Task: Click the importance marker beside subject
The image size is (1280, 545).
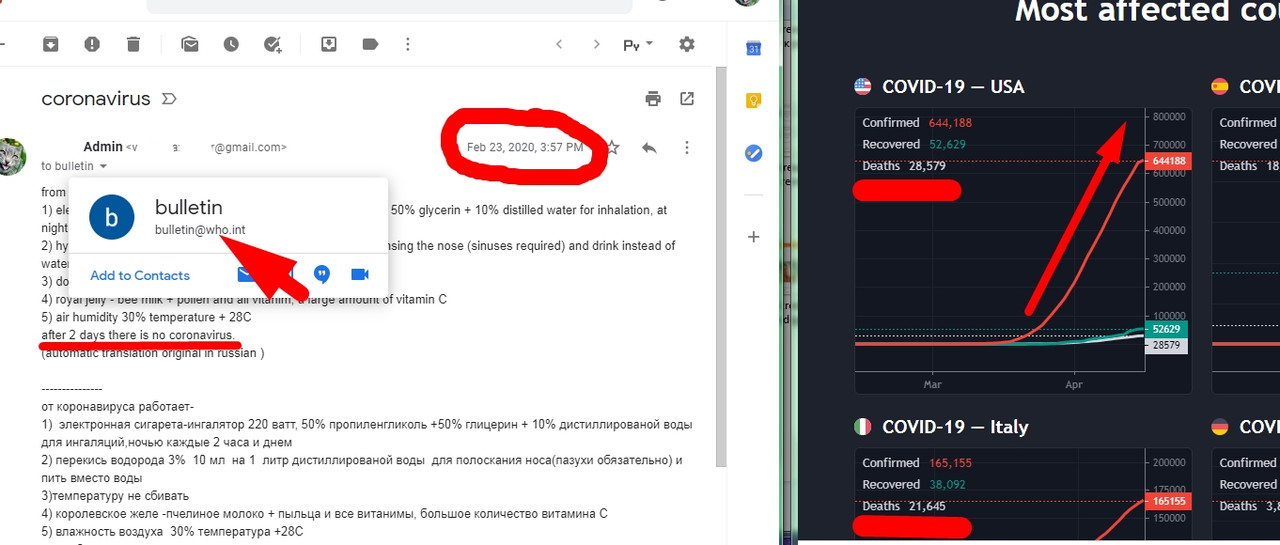Action: click(x=169, y=99)
